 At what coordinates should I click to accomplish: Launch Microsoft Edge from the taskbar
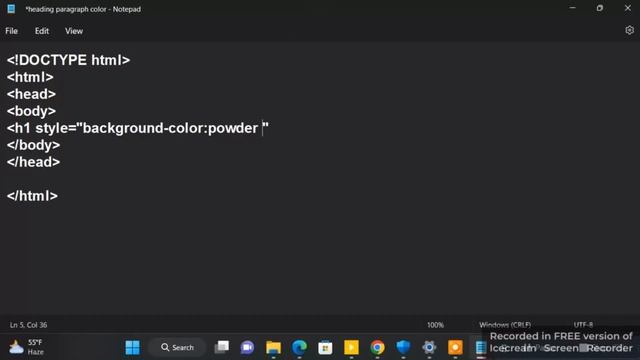coord(299,347)
